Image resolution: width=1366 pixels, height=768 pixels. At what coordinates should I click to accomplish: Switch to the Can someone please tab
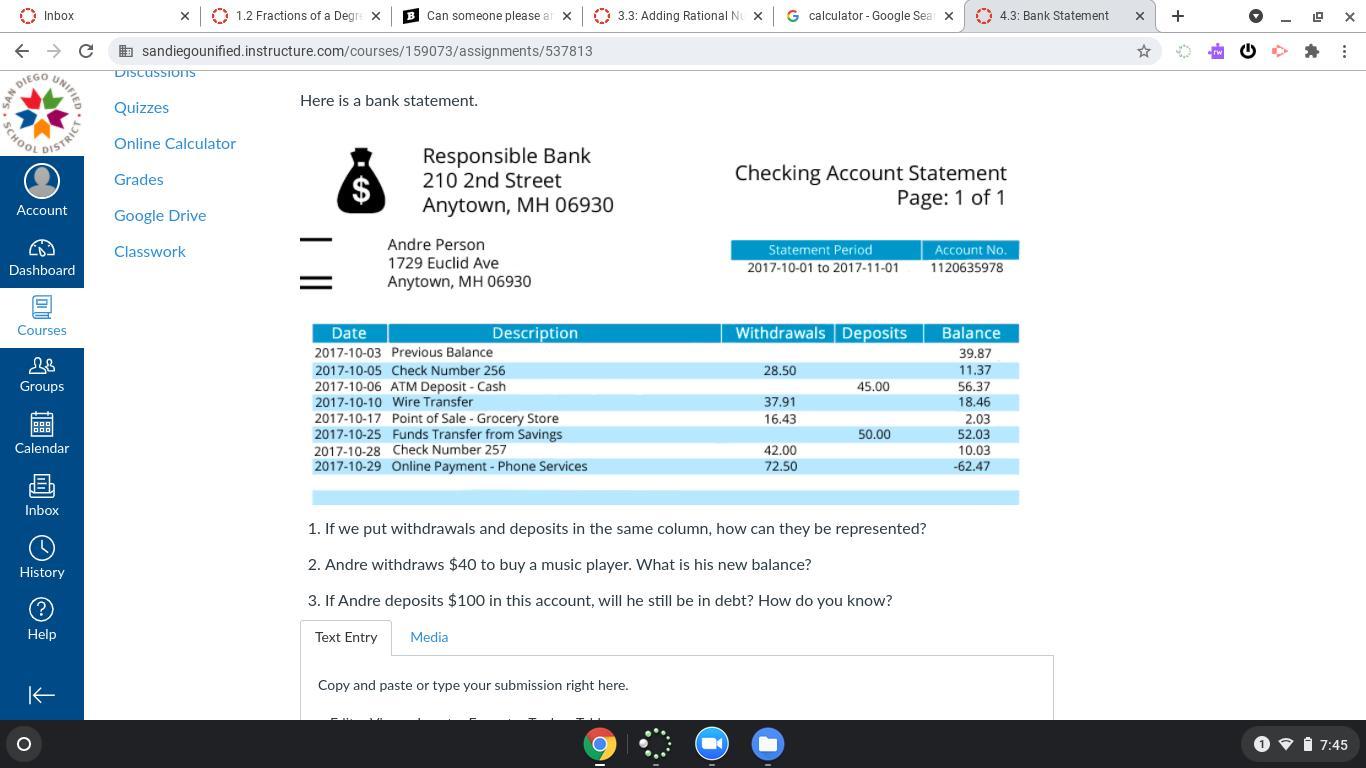point(488,16)
